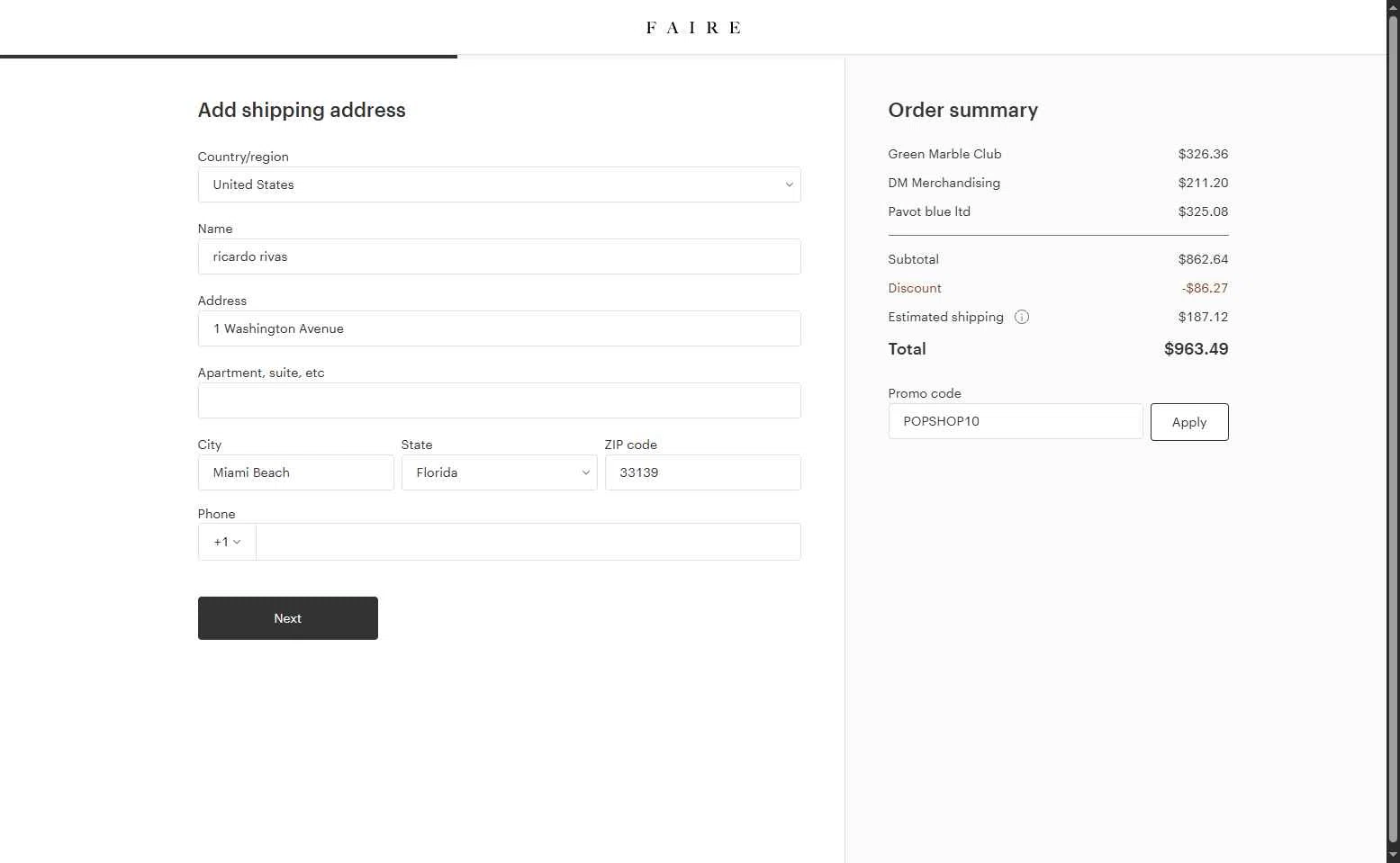Click the scrollbar up arrow

click(1393, 7)
